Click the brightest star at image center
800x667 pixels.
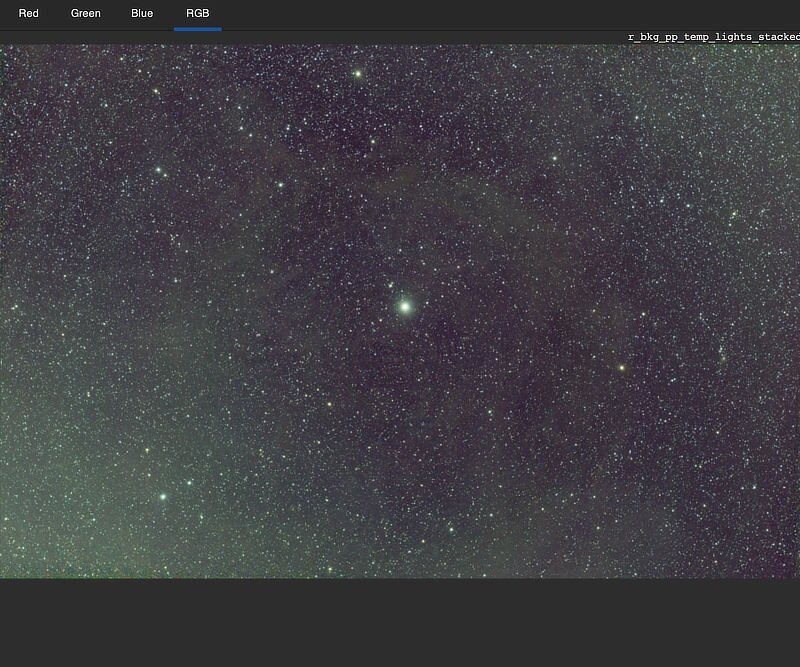click(405, 306)
